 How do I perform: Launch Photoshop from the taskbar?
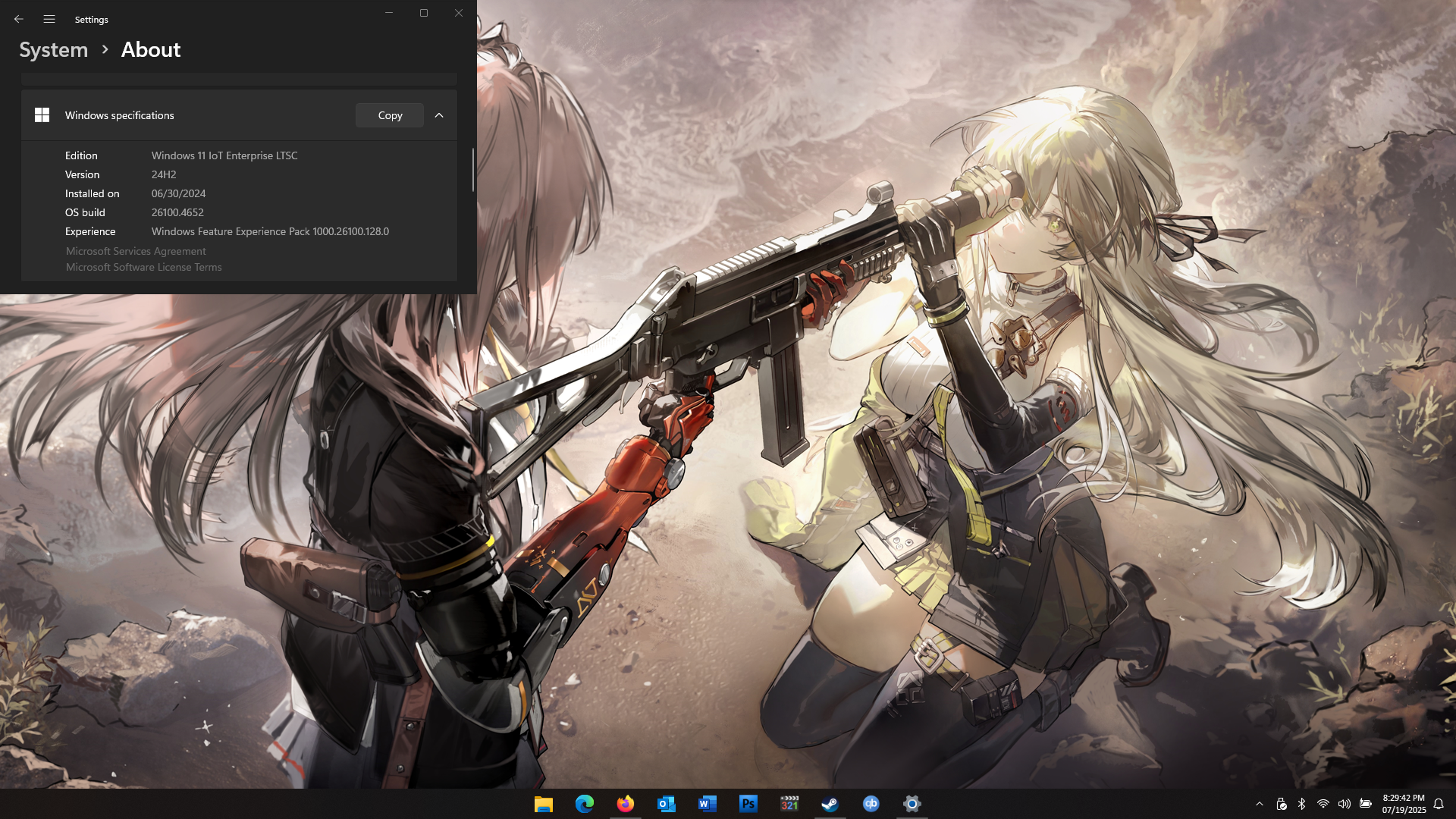coord(748,804)
